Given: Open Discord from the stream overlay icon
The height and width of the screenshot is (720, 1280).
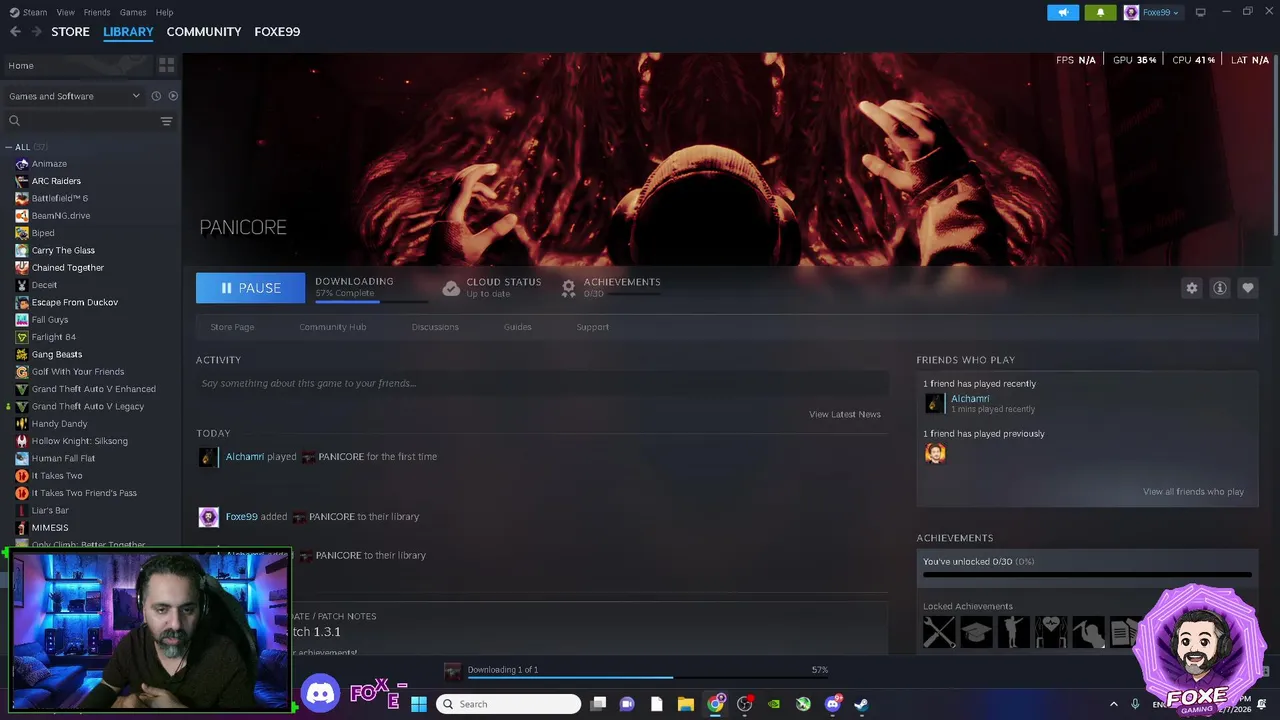Looking at the screenshot, I should click(320, 693).
